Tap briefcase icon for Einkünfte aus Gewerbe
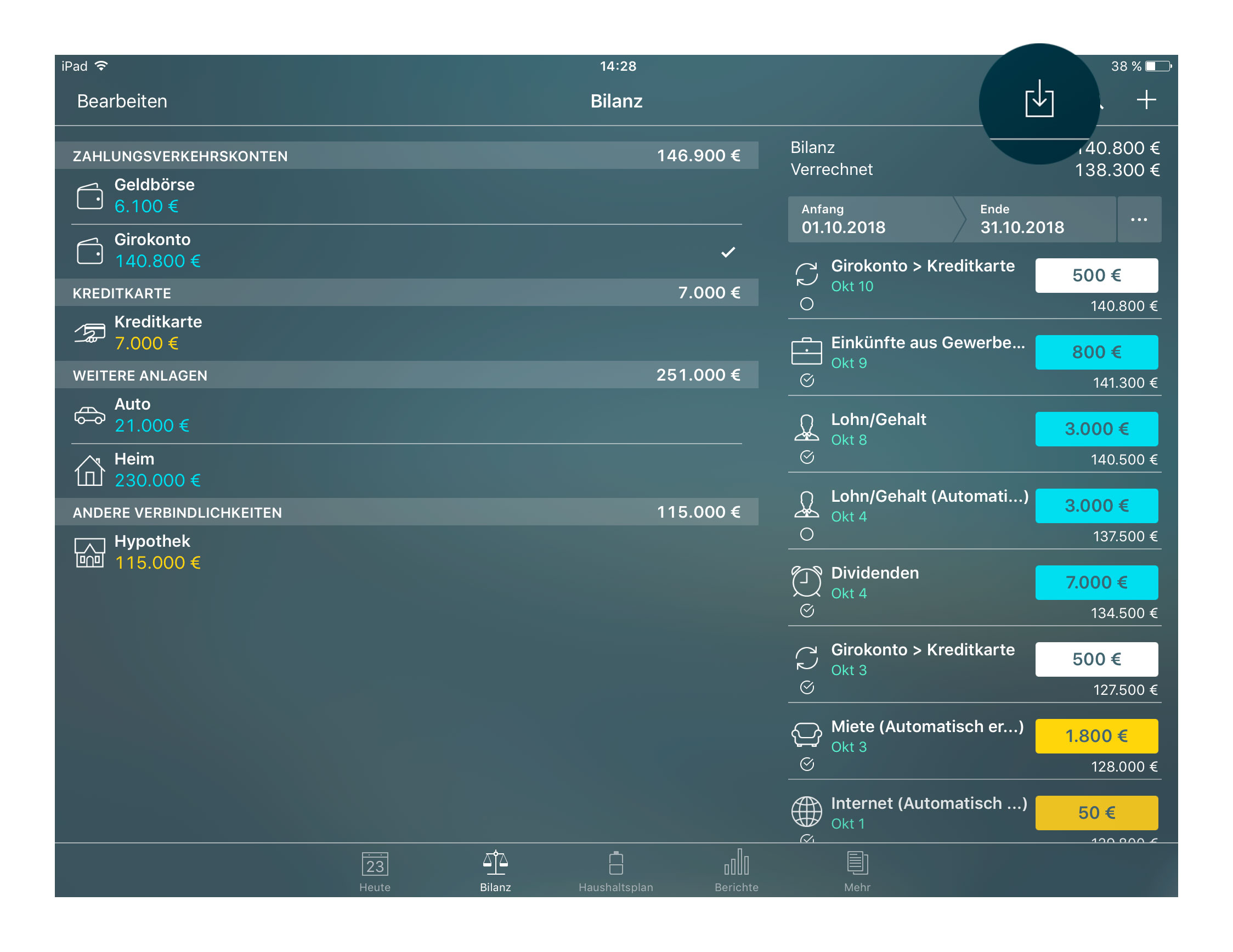This screenshot has width=1233, height=952. (807, 351)
